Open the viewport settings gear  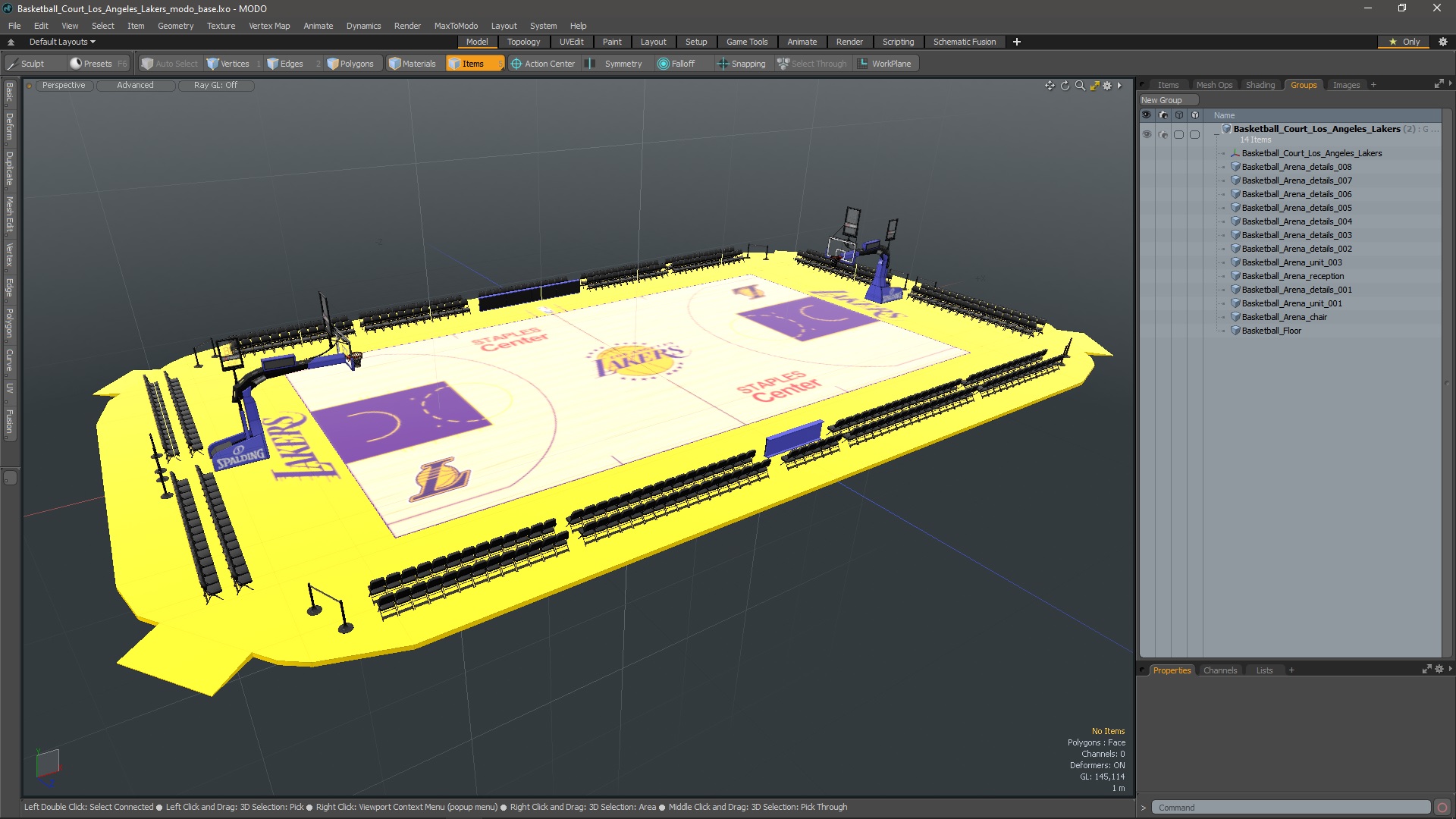(x=1107, y=86)
